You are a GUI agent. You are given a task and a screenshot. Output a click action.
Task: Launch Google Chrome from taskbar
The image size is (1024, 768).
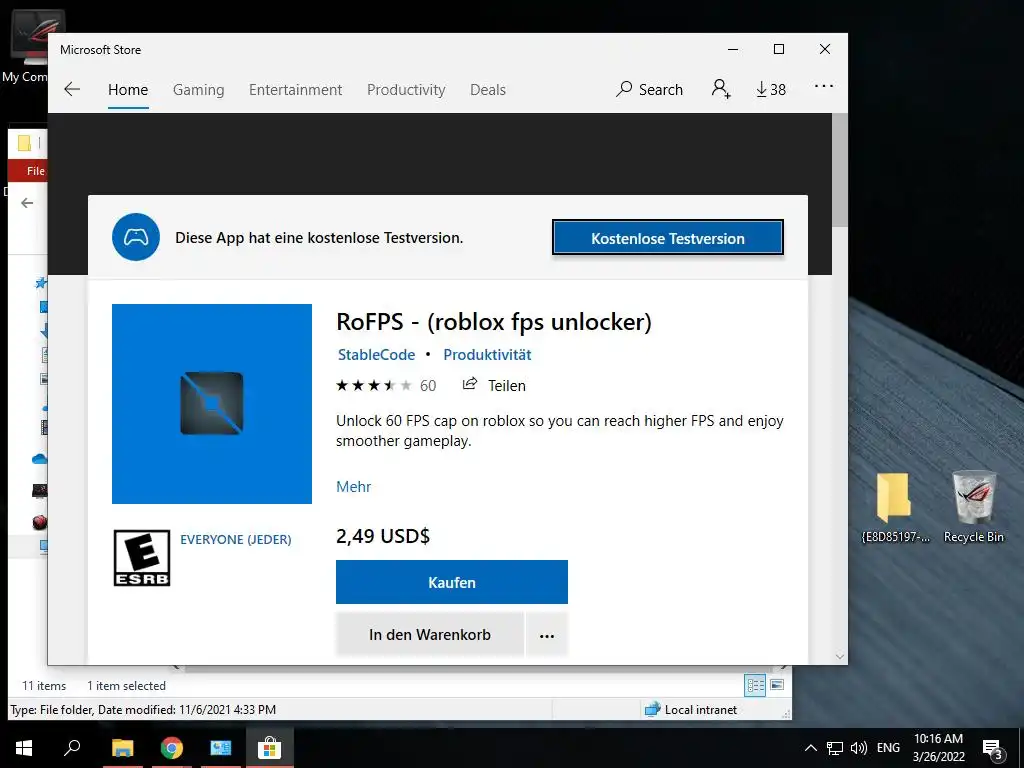tap(172, 748)
